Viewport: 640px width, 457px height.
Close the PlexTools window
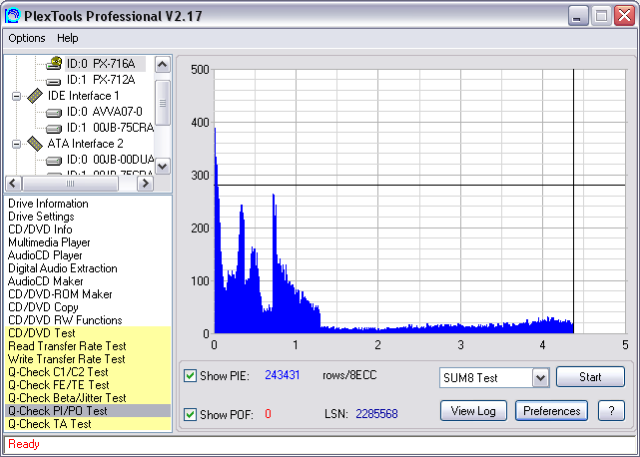coord(625,16)
